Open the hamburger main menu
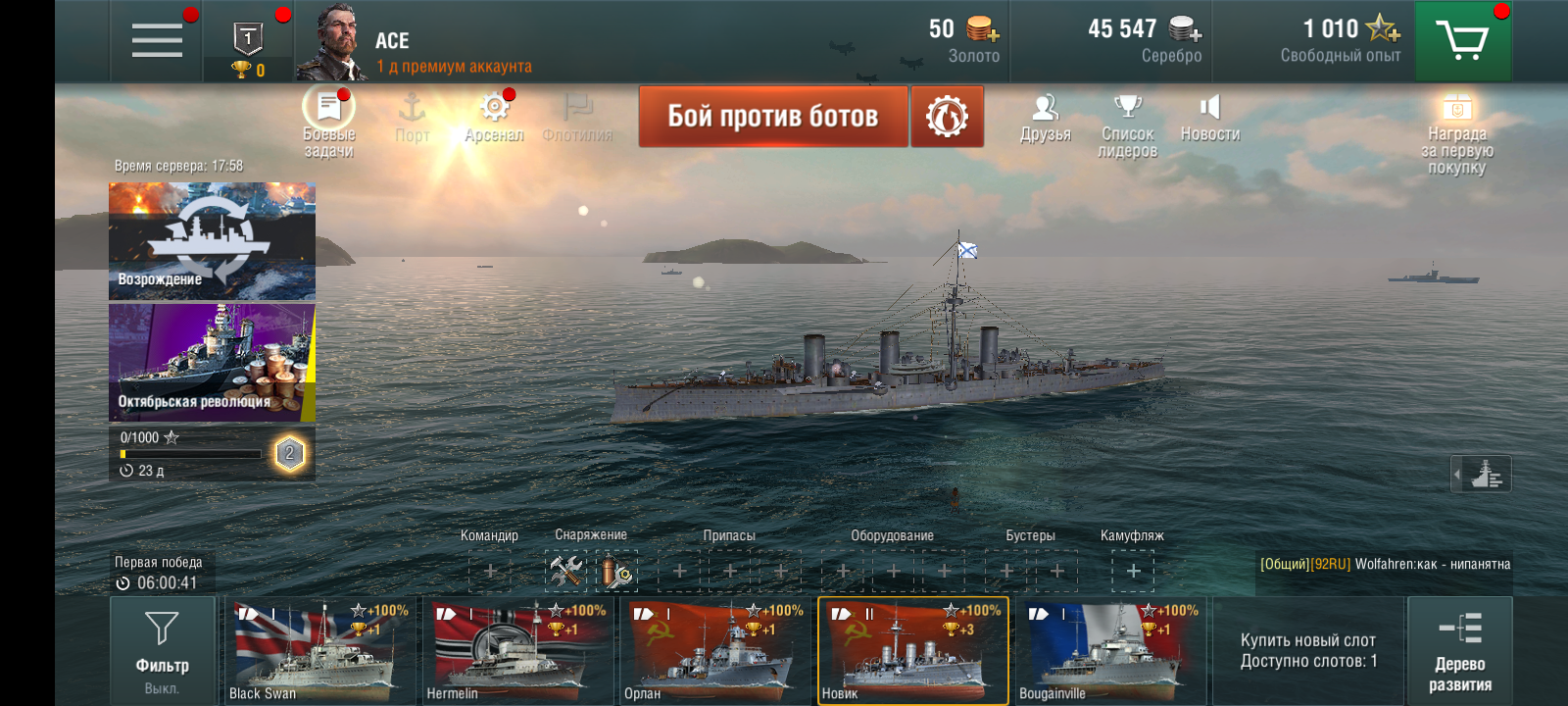The image size is (1568, 706). pos(157,40)
